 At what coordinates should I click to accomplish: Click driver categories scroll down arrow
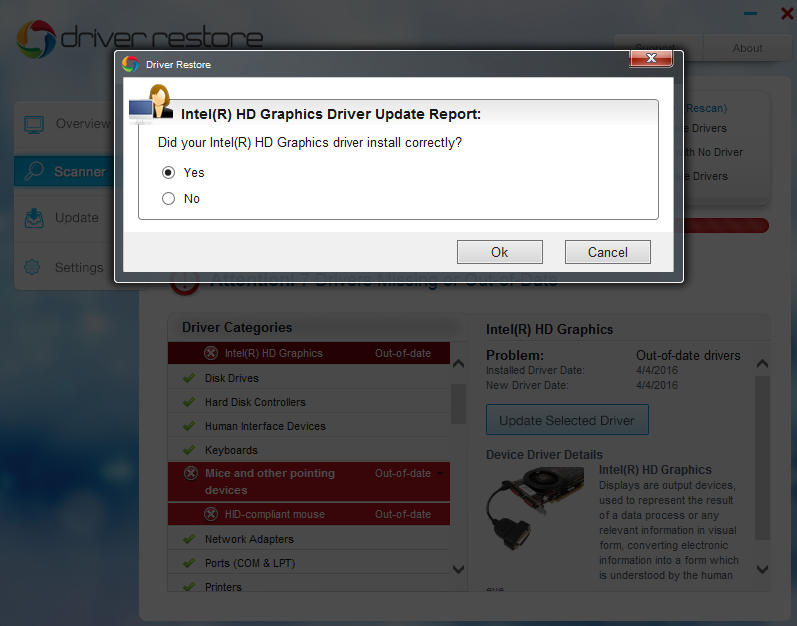[x=458, y=569]
